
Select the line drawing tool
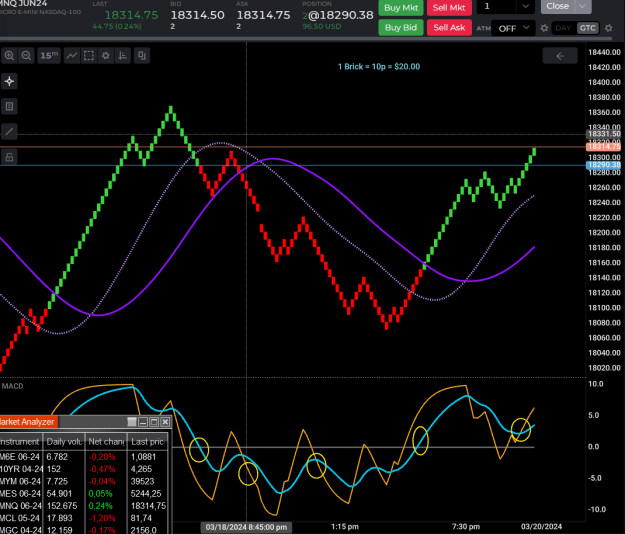(x=9, y=132)
